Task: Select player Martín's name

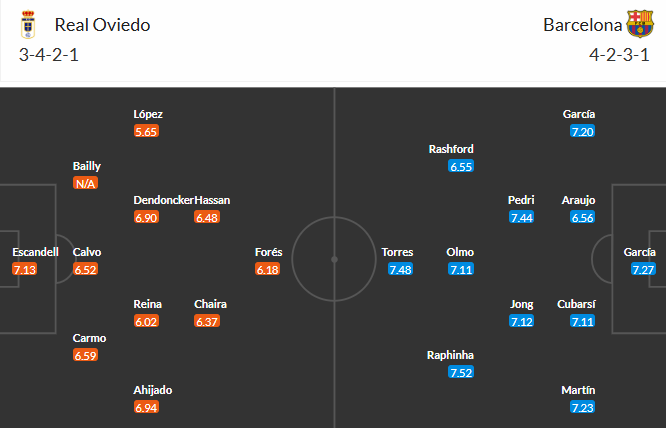Action: (582, 390)
